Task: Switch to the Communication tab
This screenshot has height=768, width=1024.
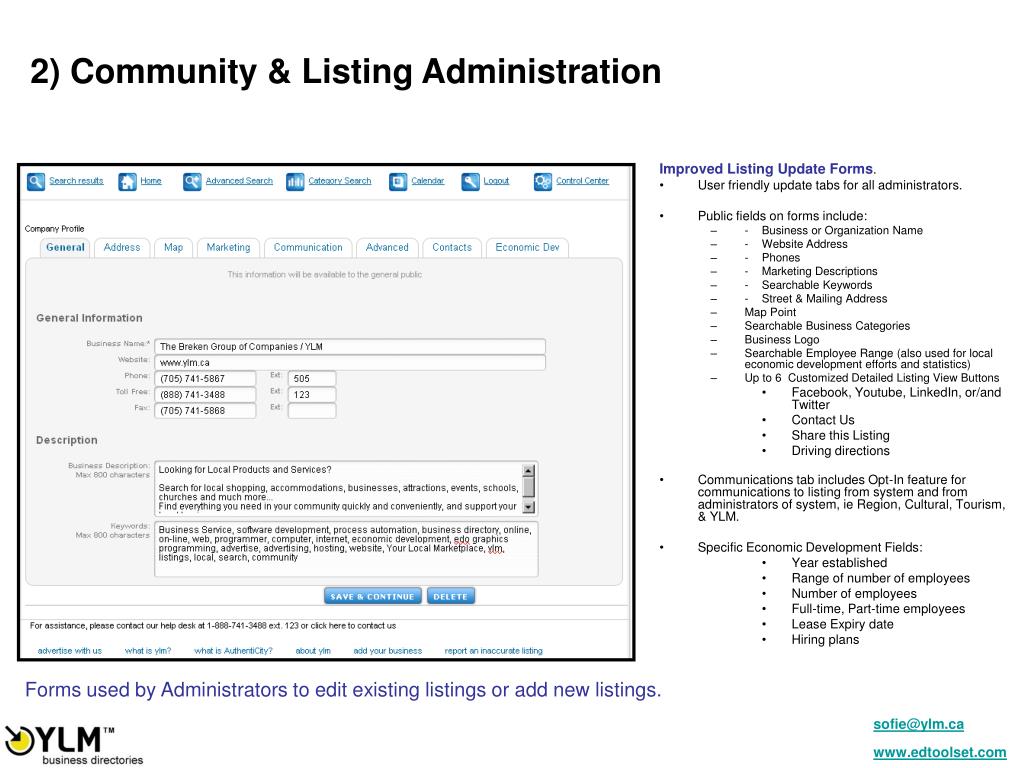Action: tap(308, 248)
